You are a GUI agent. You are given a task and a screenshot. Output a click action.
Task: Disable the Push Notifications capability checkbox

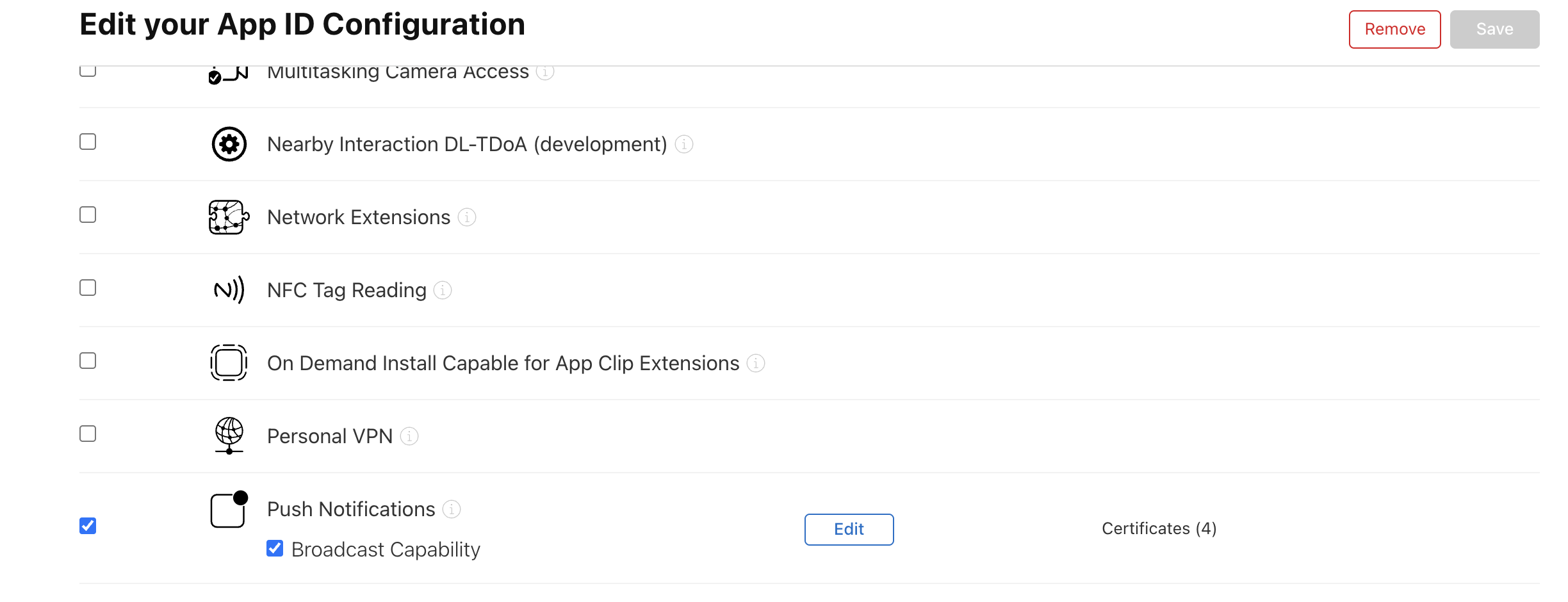87,526
